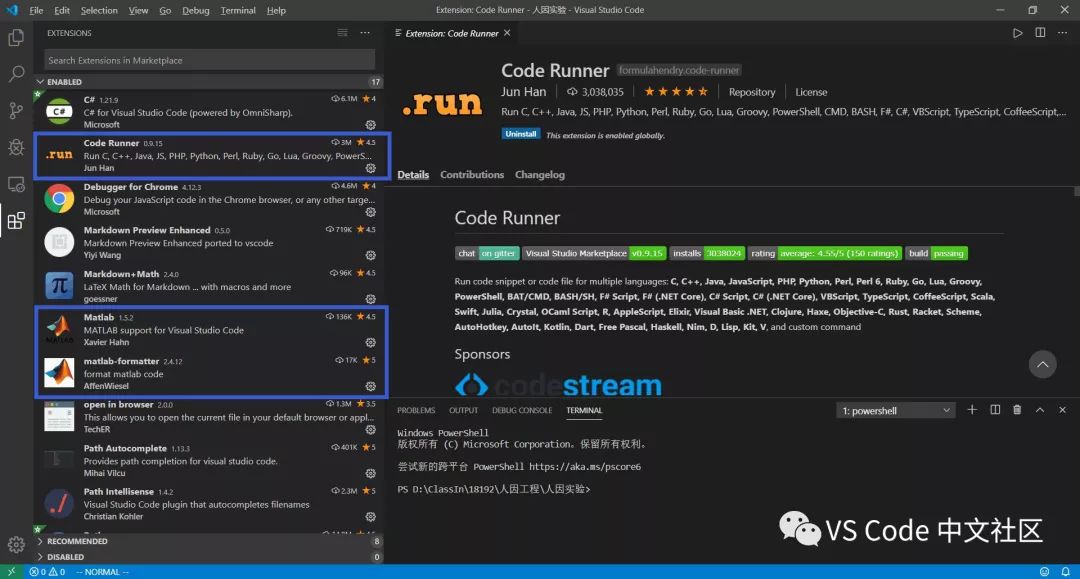The image size is (1080, 579).
Task: Open the Edit menu
Action: 62,10
